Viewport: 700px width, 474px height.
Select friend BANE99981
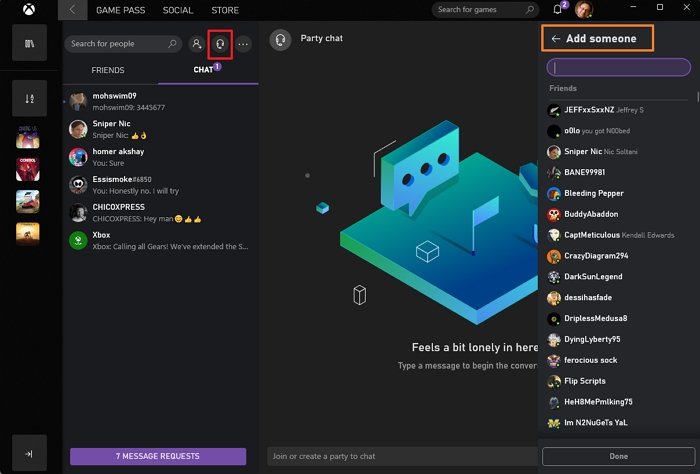coord(618,172)
